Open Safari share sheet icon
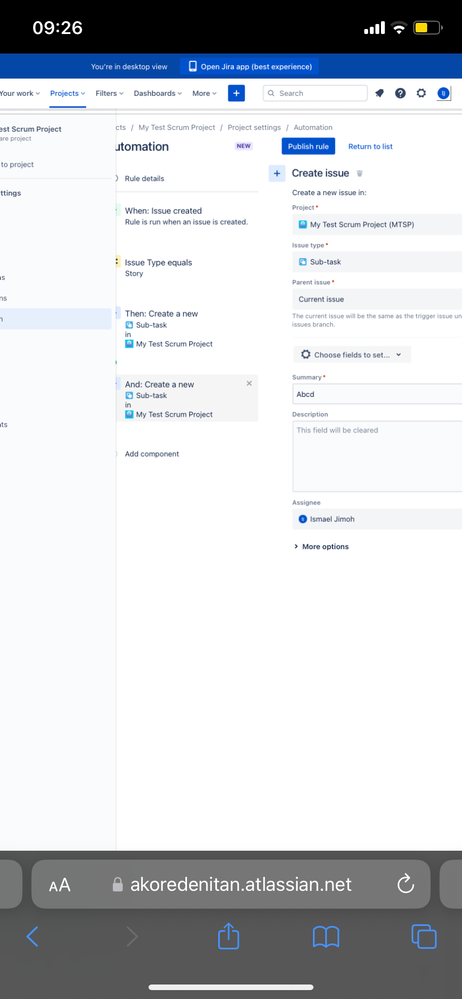The width and height of the screenshot is (462, 999). click(228, 936)
